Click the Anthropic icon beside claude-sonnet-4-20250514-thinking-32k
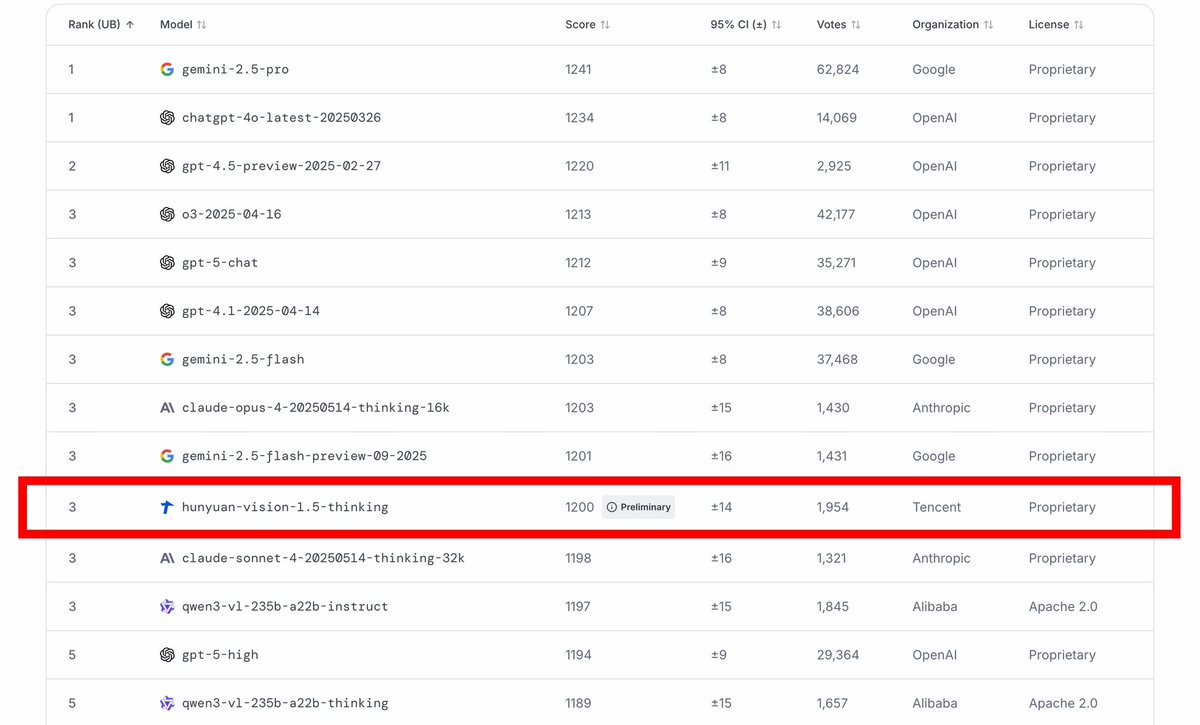The height and width of the screenshot is (725, 1200). tap(167, 558)
